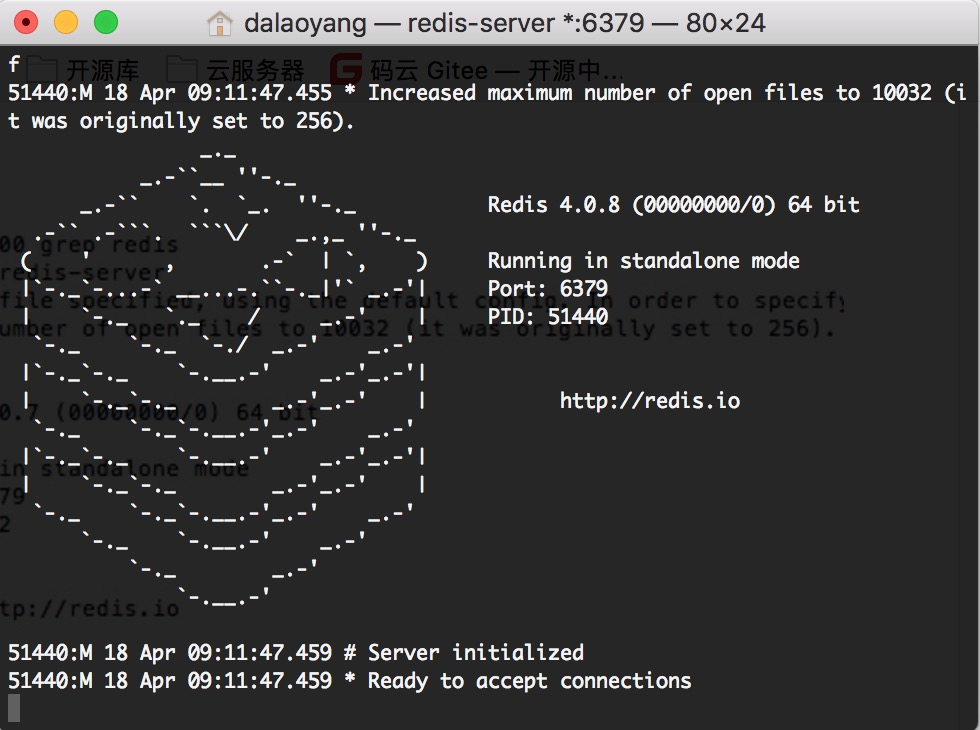Click the 80×24 size in title

[x=726, y=23]
